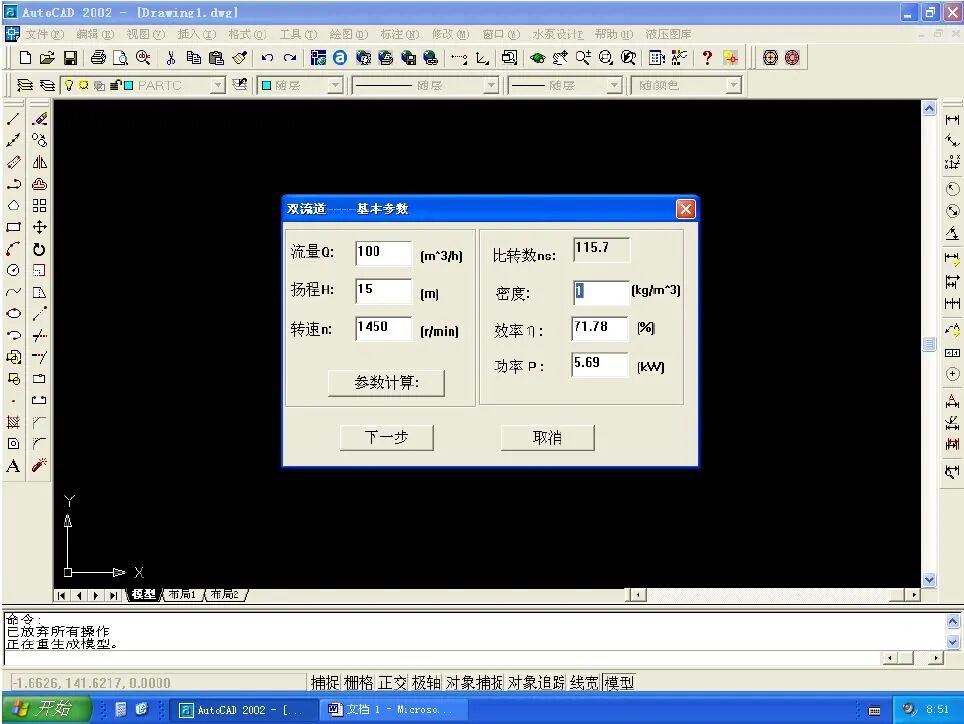Screen dimensions: 964x724
Task: Expand the PARTC layer dropdown
Action: tap(218, 85)
